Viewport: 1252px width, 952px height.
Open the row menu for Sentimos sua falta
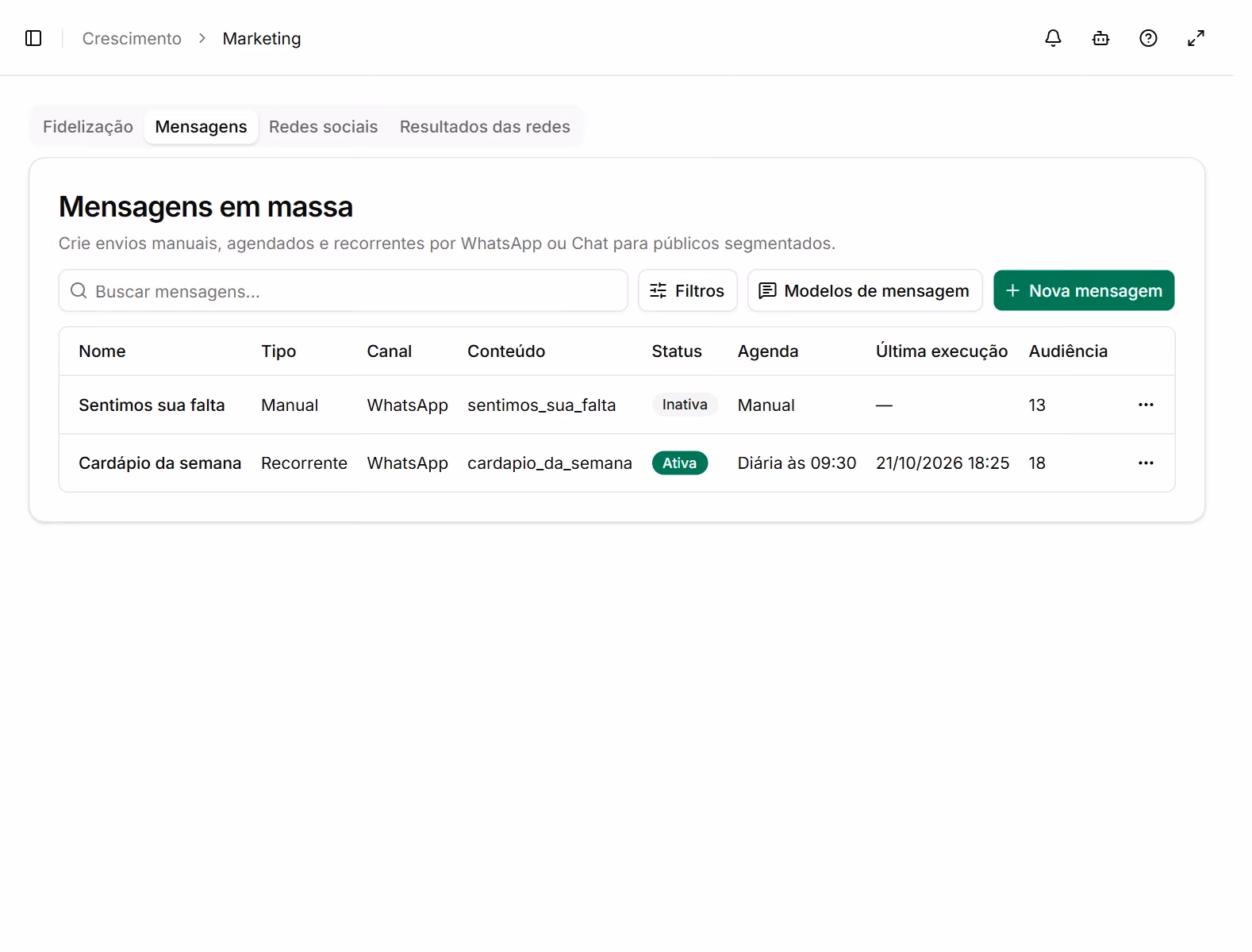(x=1146, y=405)
